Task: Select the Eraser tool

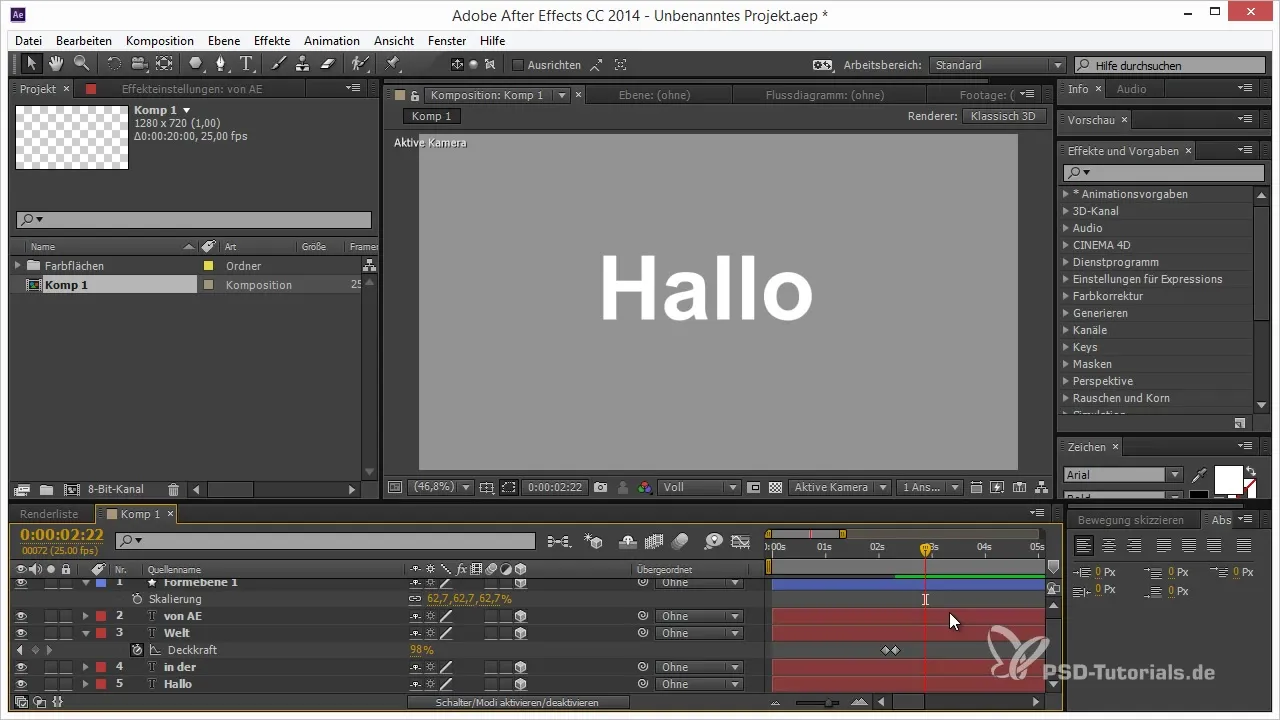Action: point(328,64)
